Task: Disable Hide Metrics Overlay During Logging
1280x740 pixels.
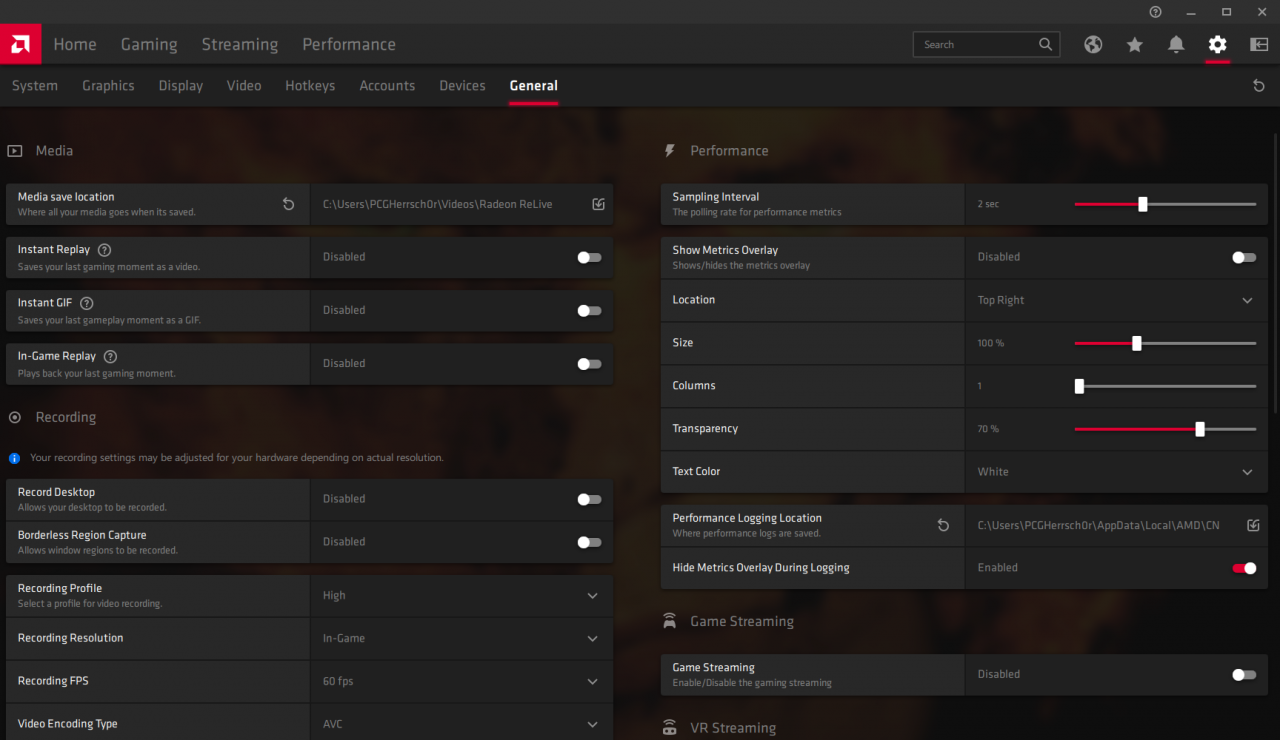Action: pyautogui.click(x=1244, y=568)
